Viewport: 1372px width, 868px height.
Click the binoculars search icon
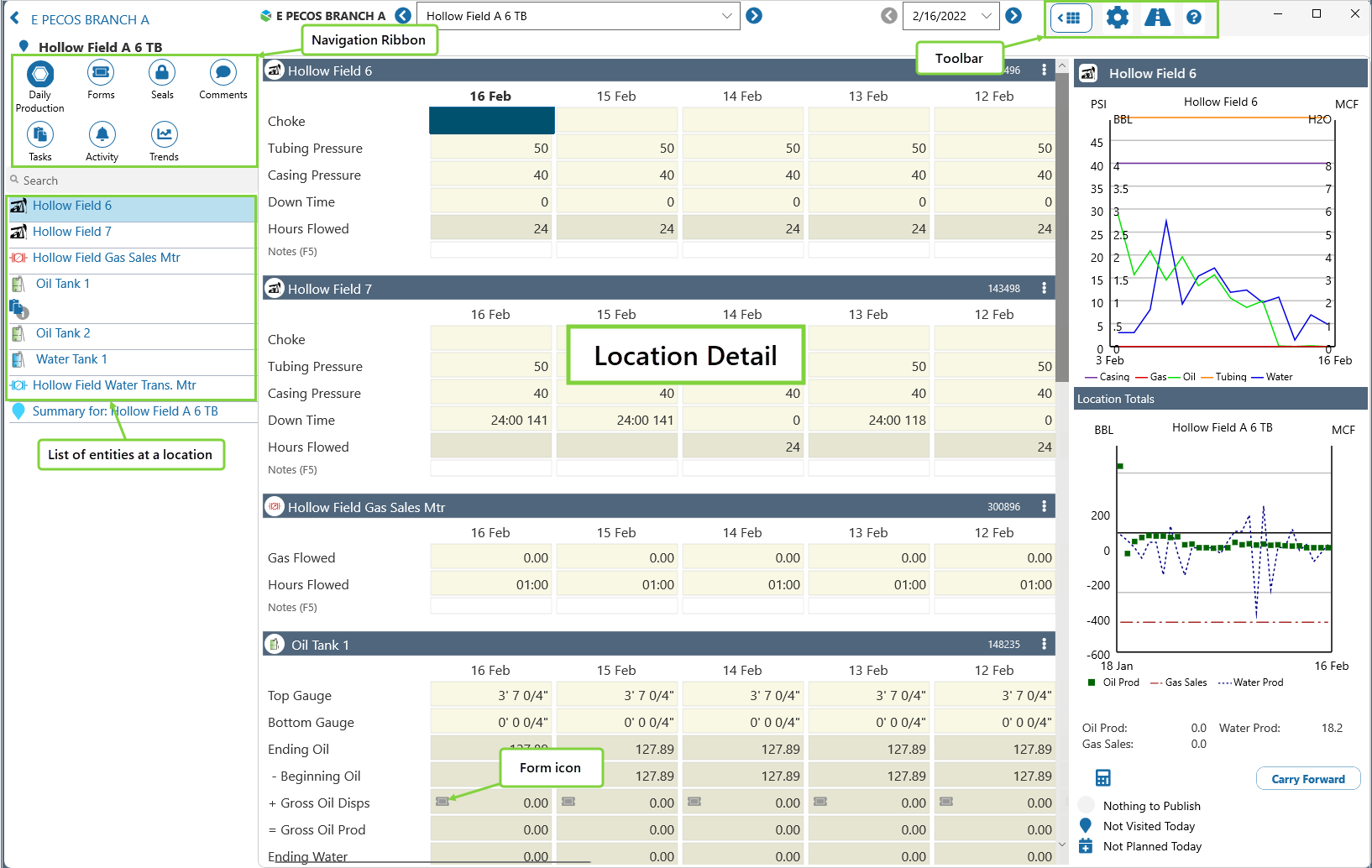(1157, 18)
